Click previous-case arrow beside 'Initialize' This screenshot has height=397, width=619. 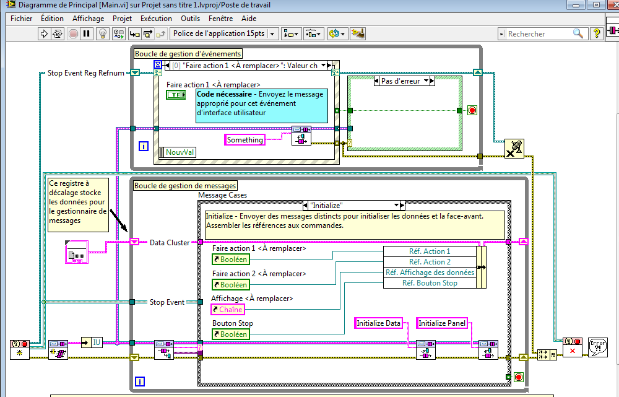point(306,206)
